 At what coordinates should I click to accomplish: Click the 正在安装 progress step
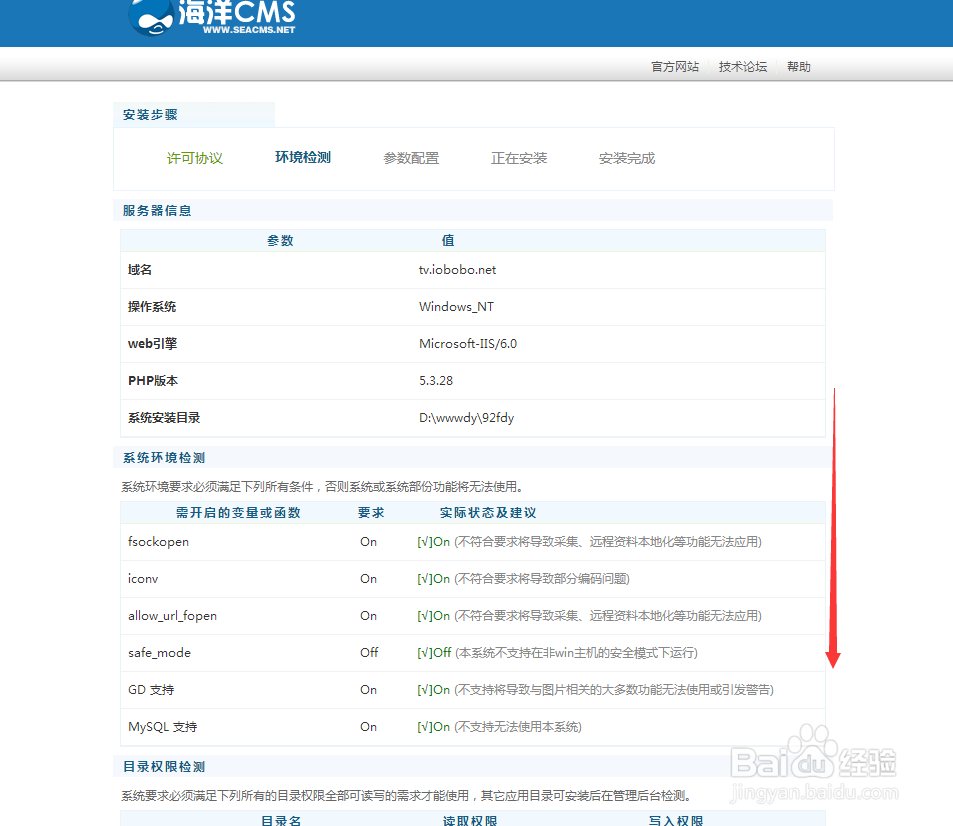[519, 157]
